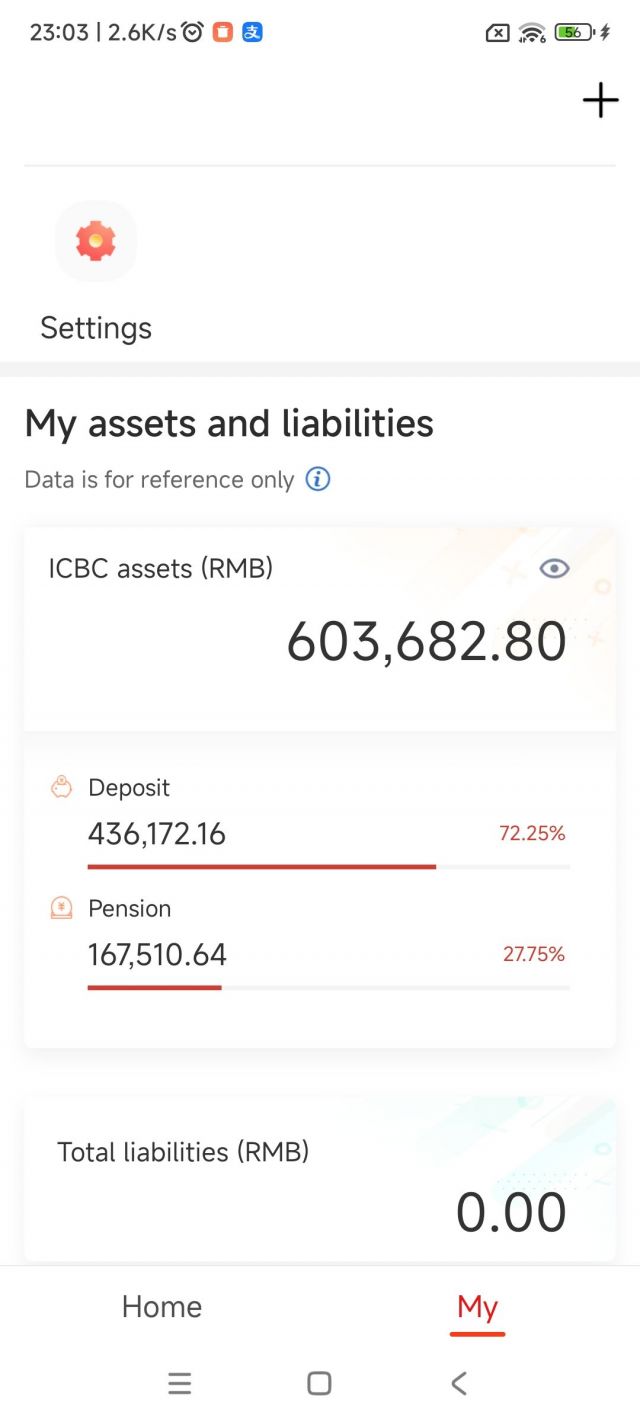Open the Settings gear icon

pos(96,241)
